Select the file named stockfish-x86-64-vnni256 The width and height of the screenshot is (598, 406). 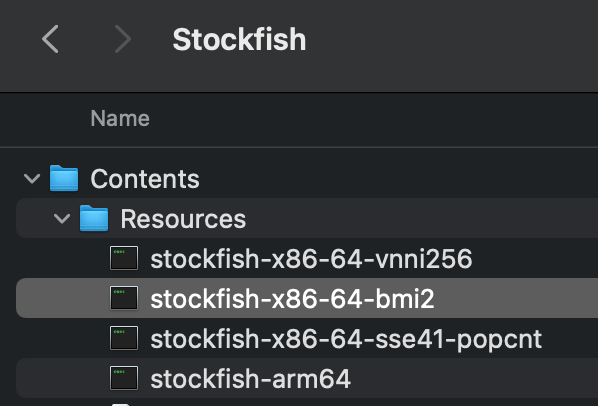[x=311, y=259]
